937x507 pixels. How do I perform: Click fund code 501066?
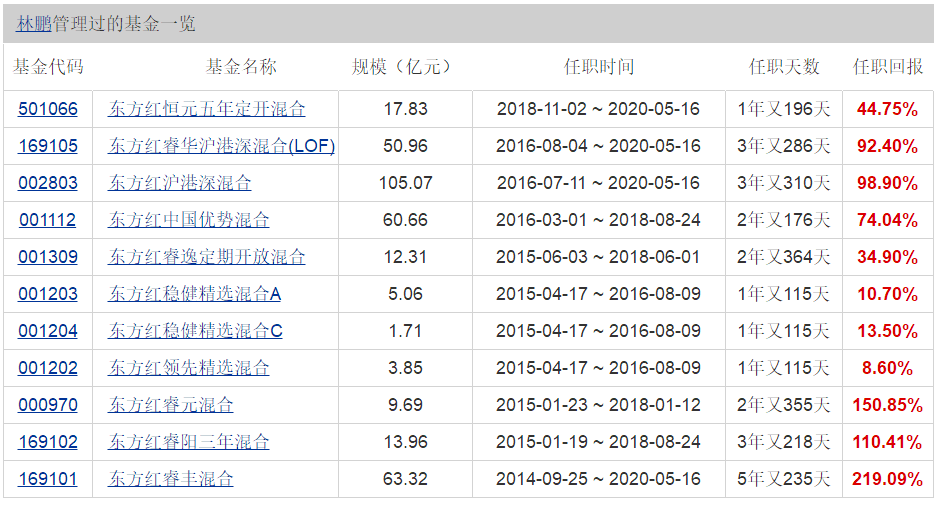click(47, 110)
